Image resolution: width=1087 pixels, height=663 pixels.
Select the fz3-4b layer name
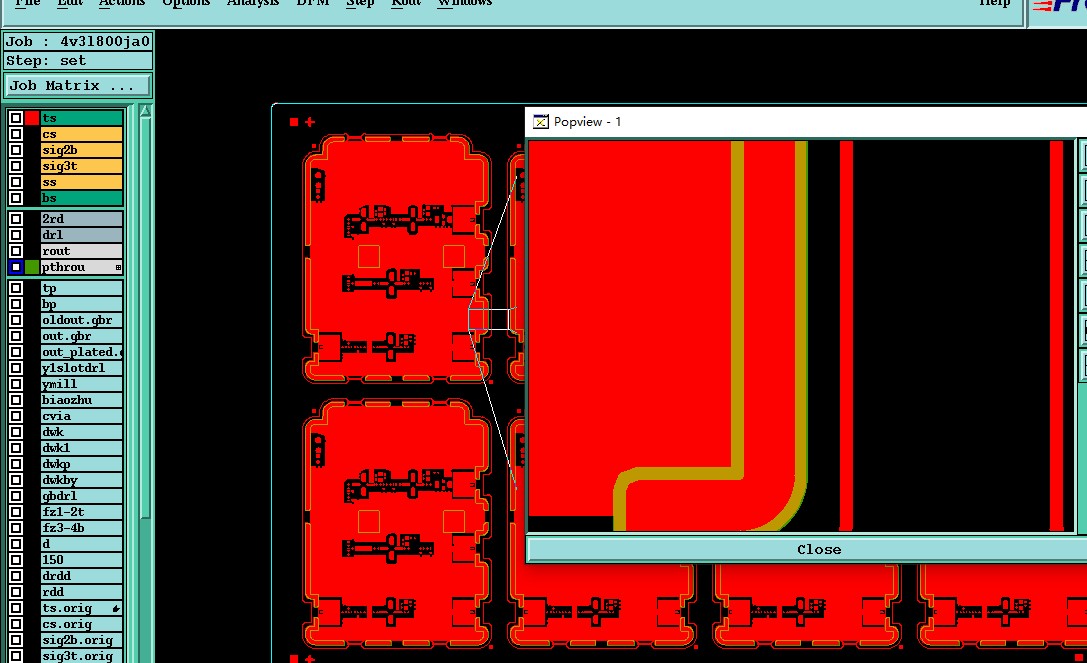pos(81,527)
